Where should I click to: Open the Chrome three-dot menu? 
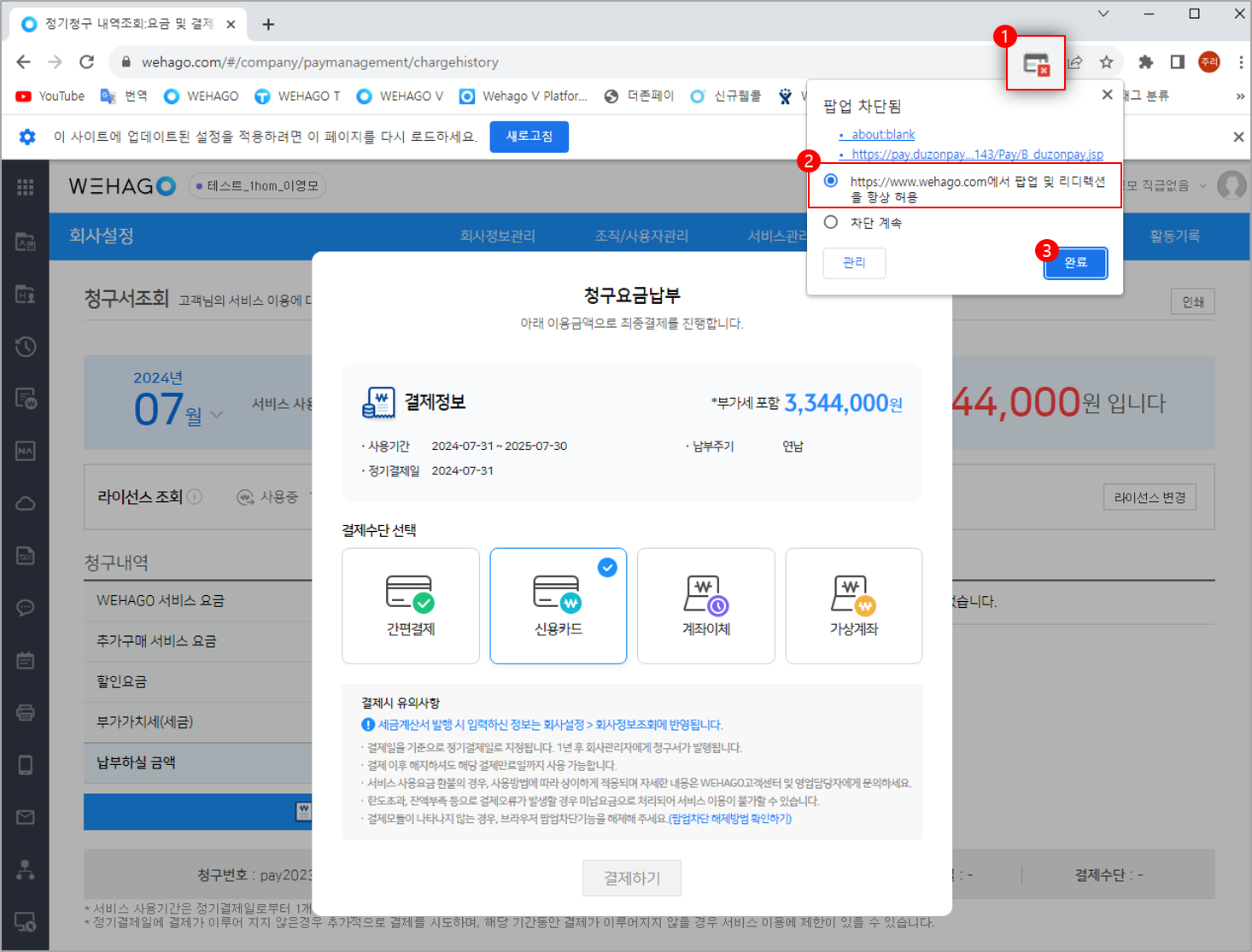(1240, 62)
